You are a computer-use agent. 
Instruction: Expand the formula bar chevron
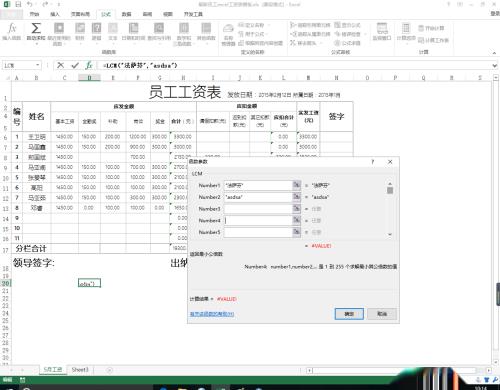495,66
